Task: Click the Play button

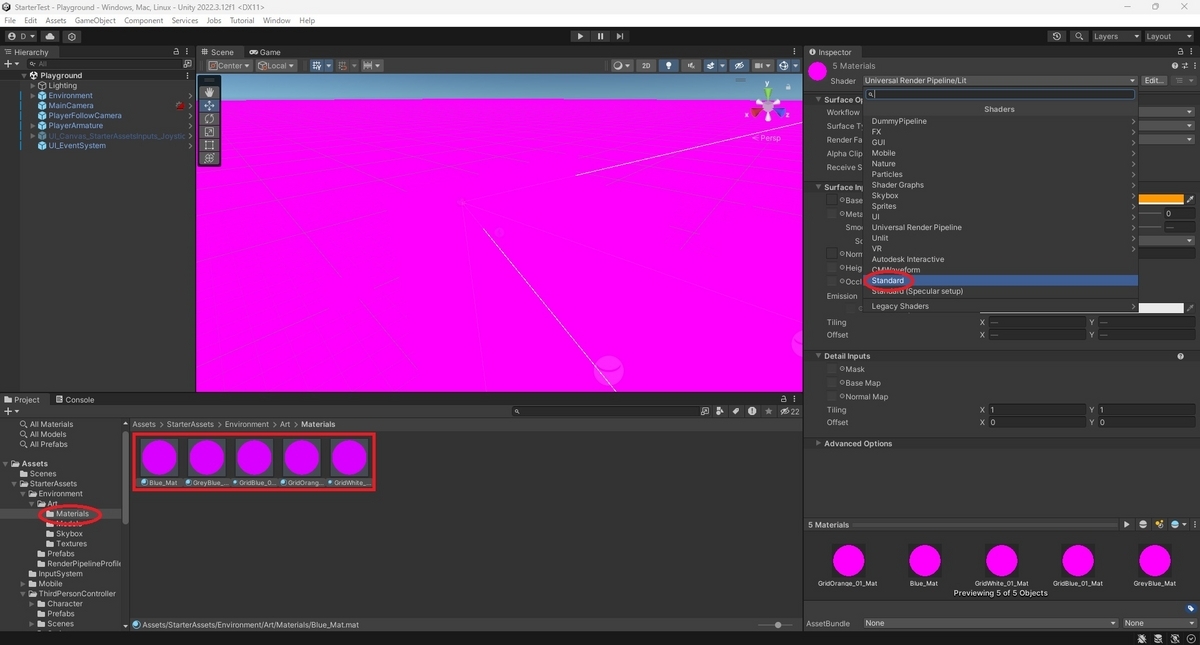Action: click(x=580, y=36)
